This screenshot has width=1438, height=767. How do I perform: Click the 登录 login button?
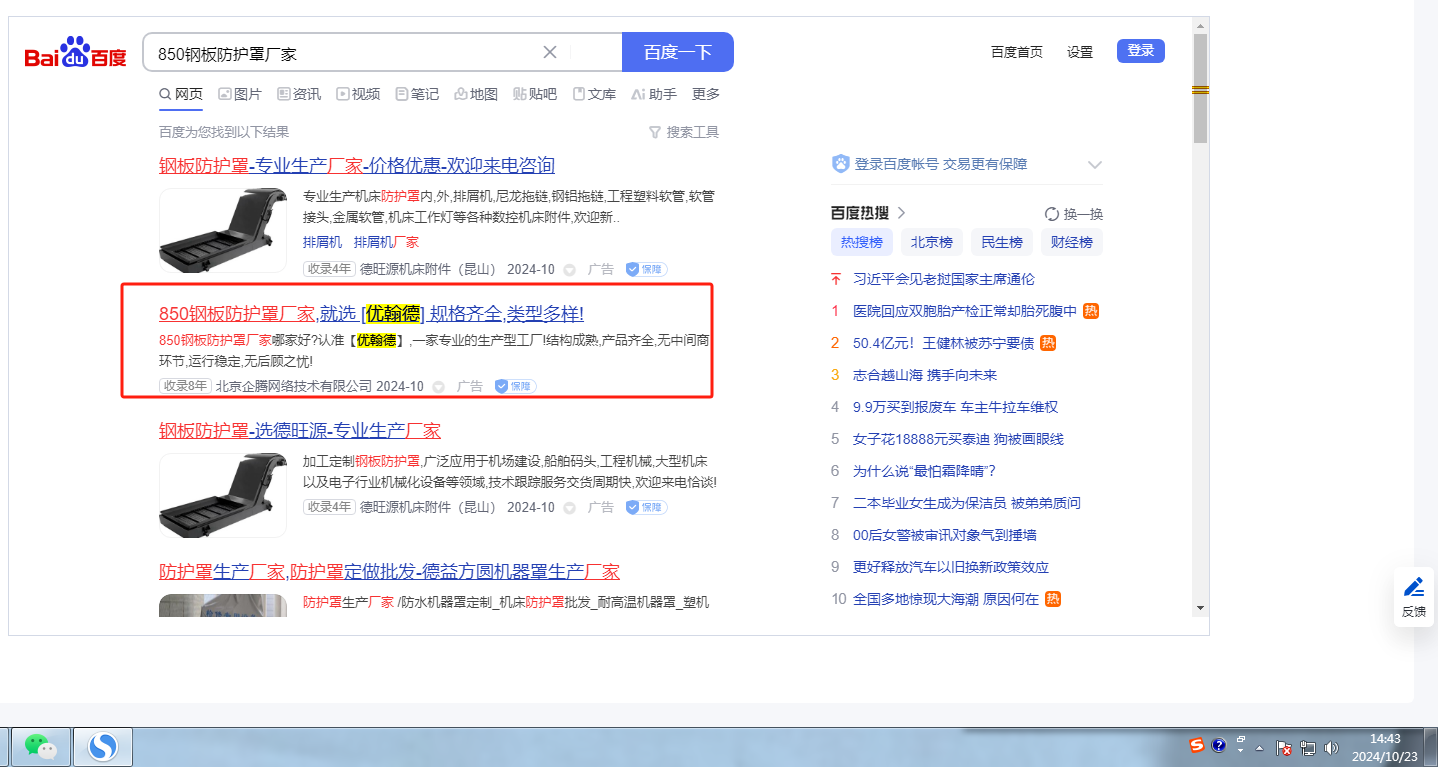coord(1140,51)
